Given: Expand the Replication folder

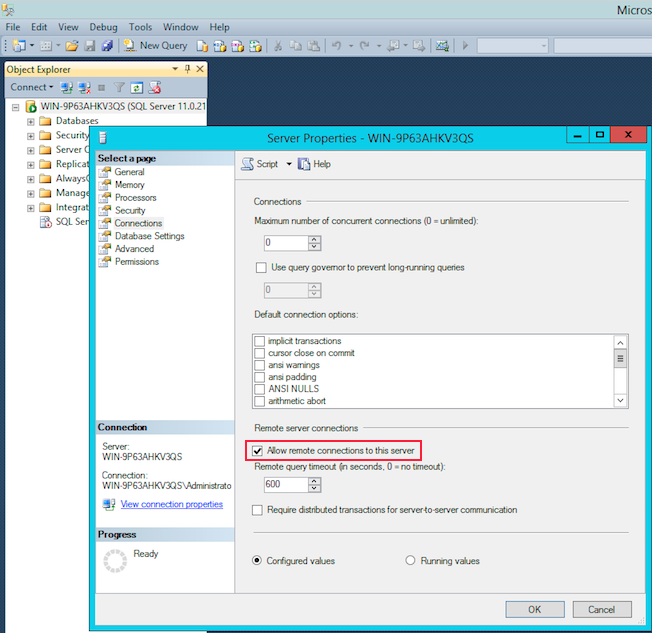Looking at the screenshot, I should (x=30, y=165).
